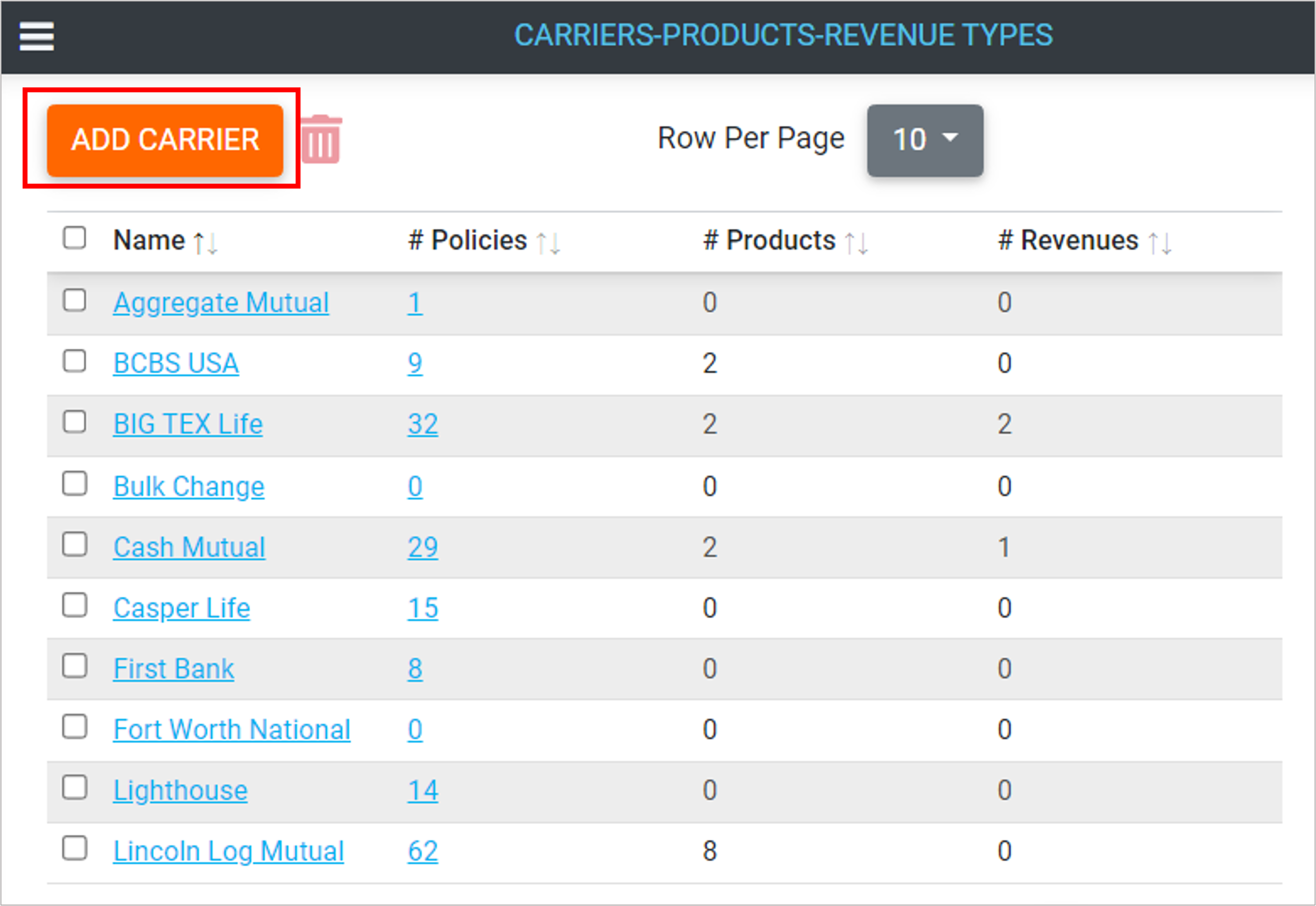Screen dimensions: 1316x906
Task: View the 32 policies for BIG TEX Life
Action: click(422, 424)
